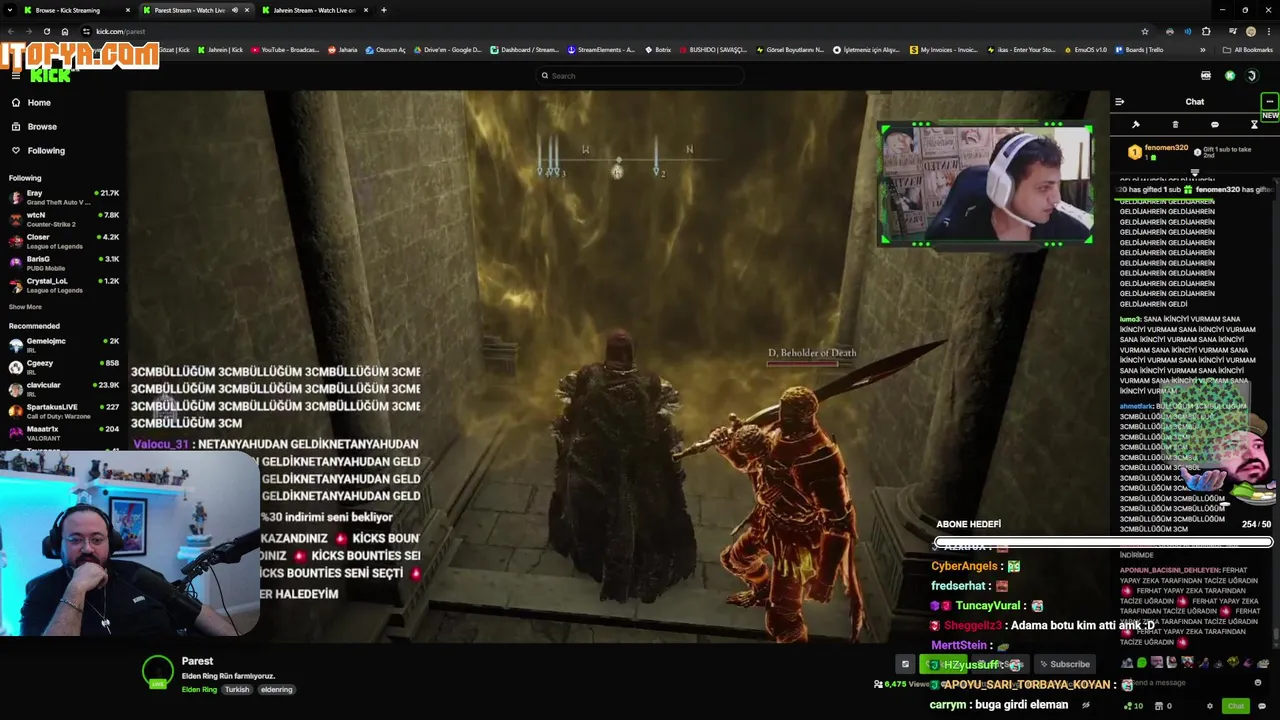The image size is (1280, 720).
Task: Show more bookmarks with the double chevron
Action: [1204, 50]
